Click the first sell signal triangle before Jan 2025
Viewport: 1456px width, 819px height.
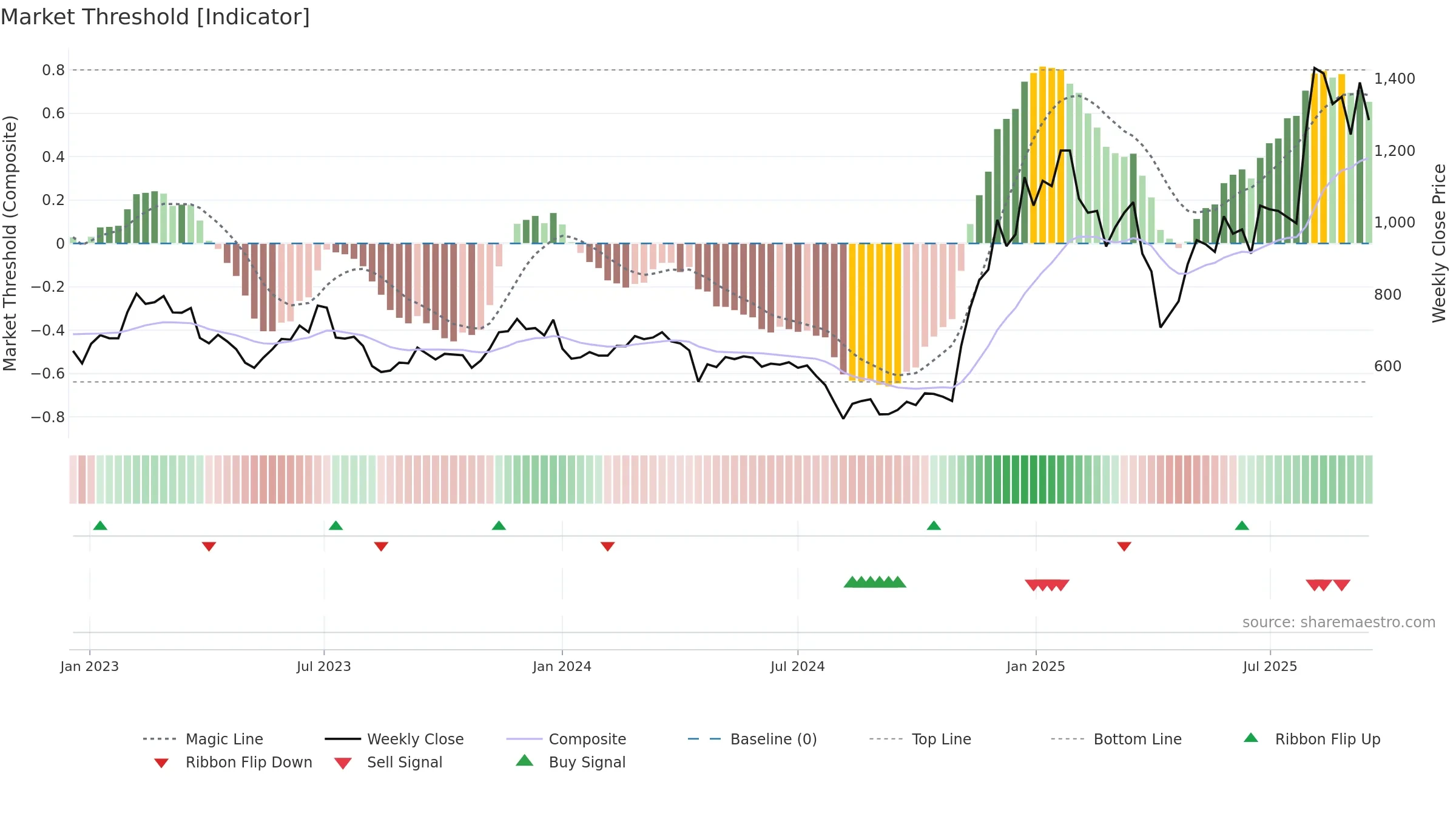tap(1033, 585)
